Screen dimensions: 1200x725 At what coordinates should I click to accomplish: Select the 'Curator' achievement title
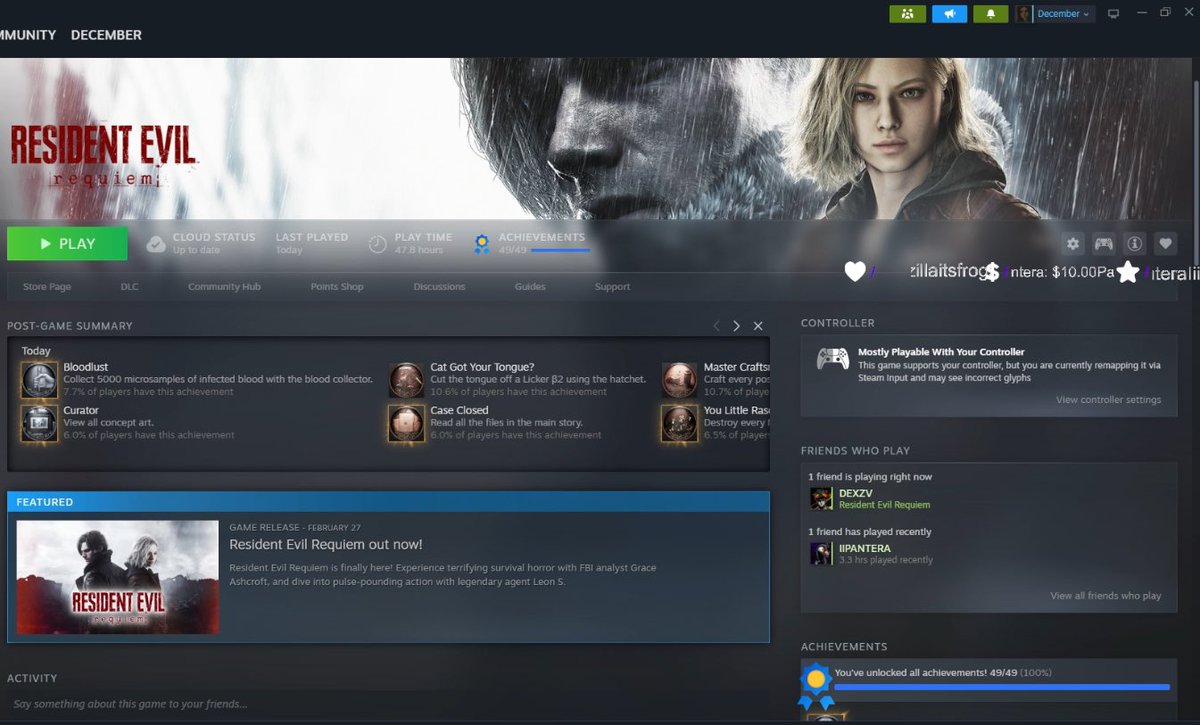(x=81, y=410)
